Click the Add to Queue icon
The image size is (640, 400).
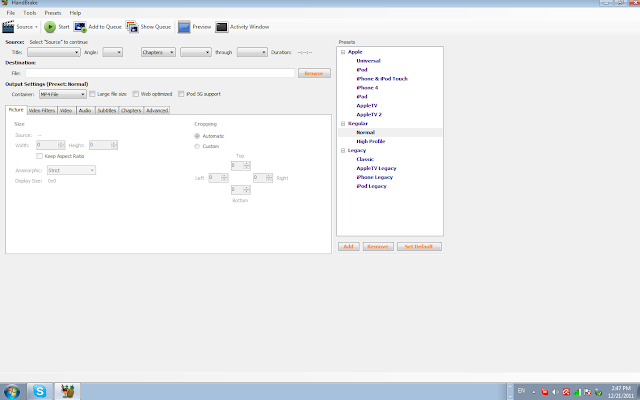(x=80, y=27)
